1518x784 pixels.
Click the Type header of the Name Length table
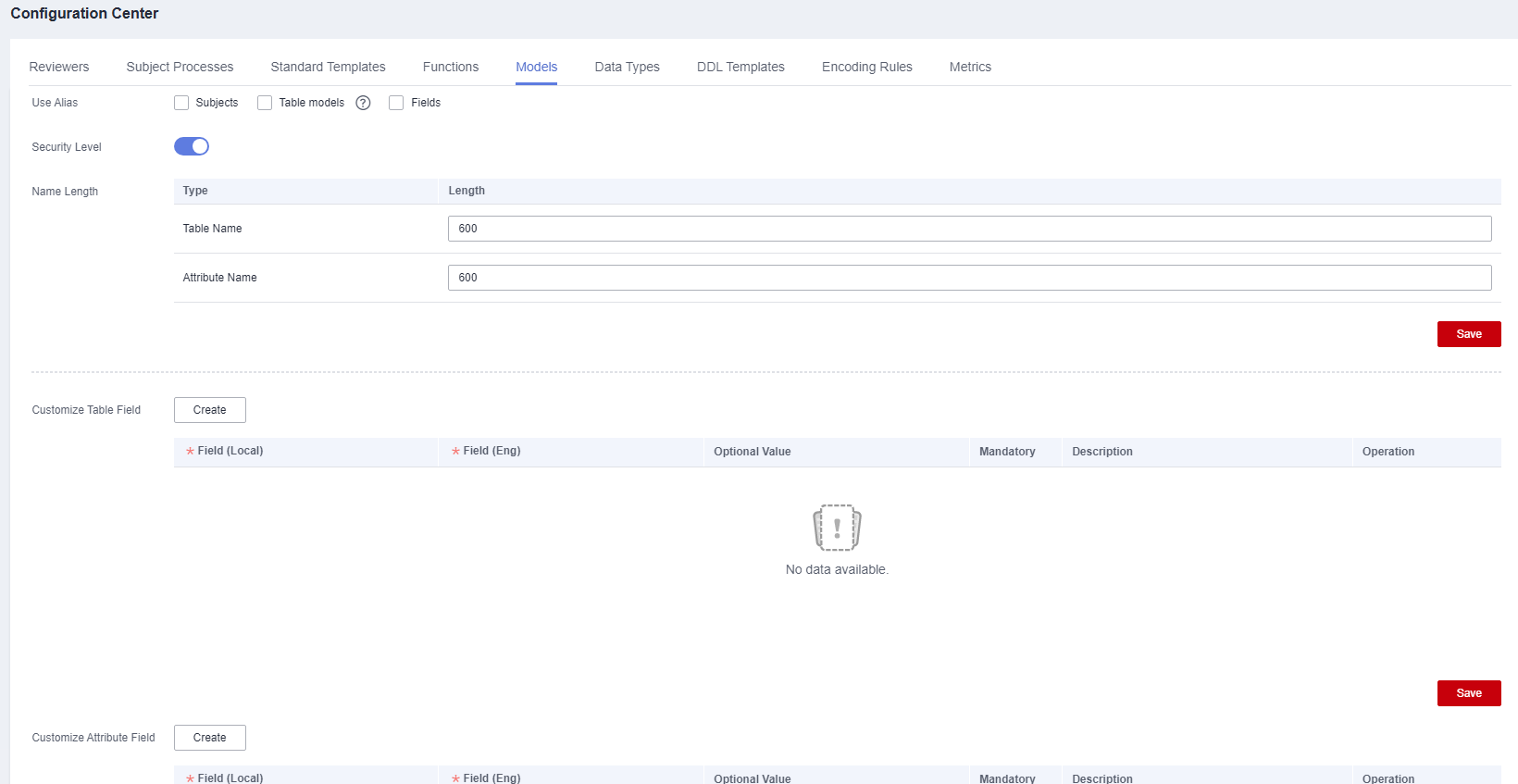(195, 191)
